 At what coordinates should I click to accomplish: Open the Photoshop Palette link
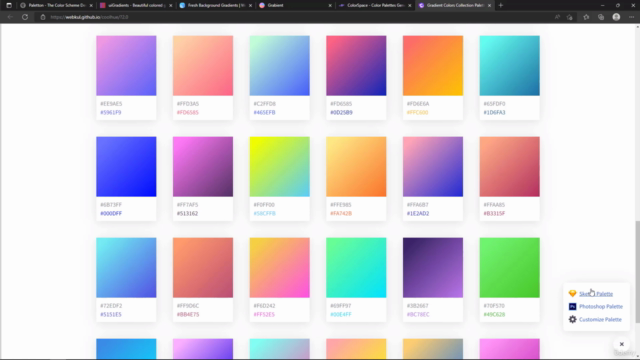601,307
